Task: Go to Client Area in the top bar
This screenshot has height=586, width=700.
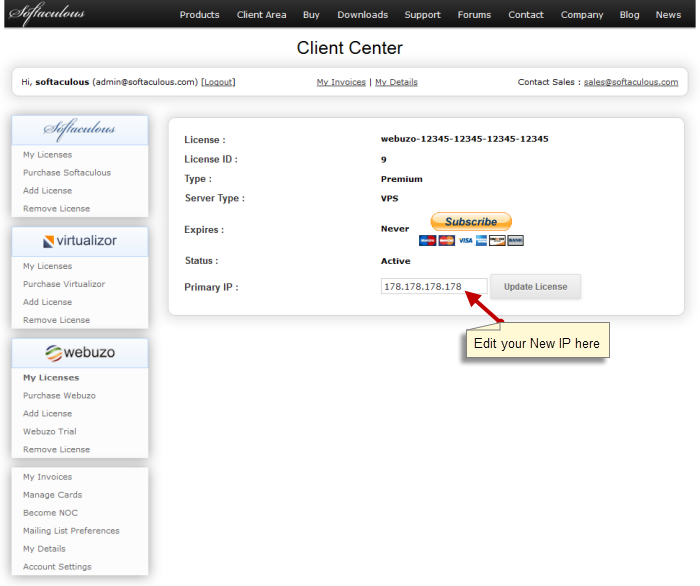Action: point(262,15)
